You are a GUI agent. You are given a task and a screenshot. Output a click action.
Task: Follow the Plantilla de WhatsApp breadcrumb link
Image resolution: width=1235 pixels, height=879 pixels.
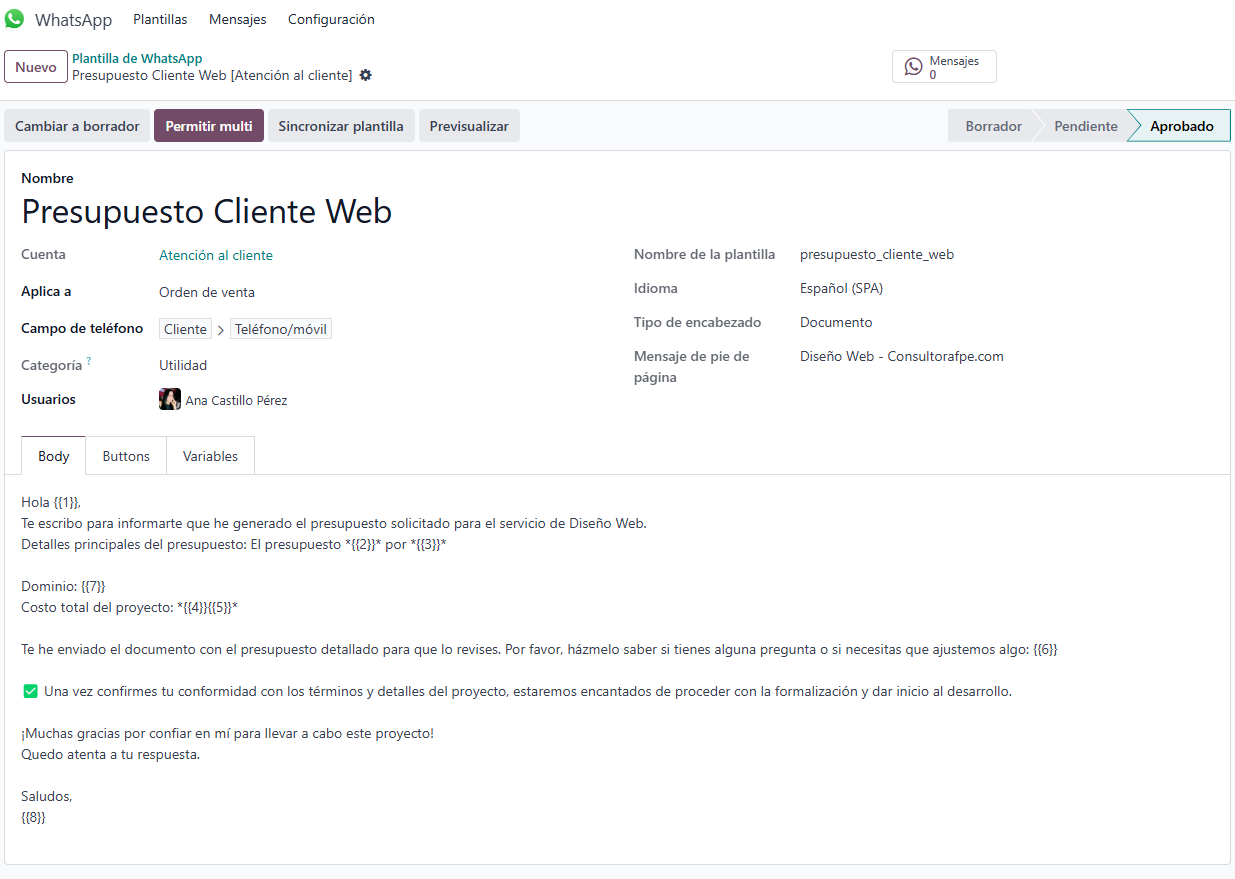click(x=137, y=59)
